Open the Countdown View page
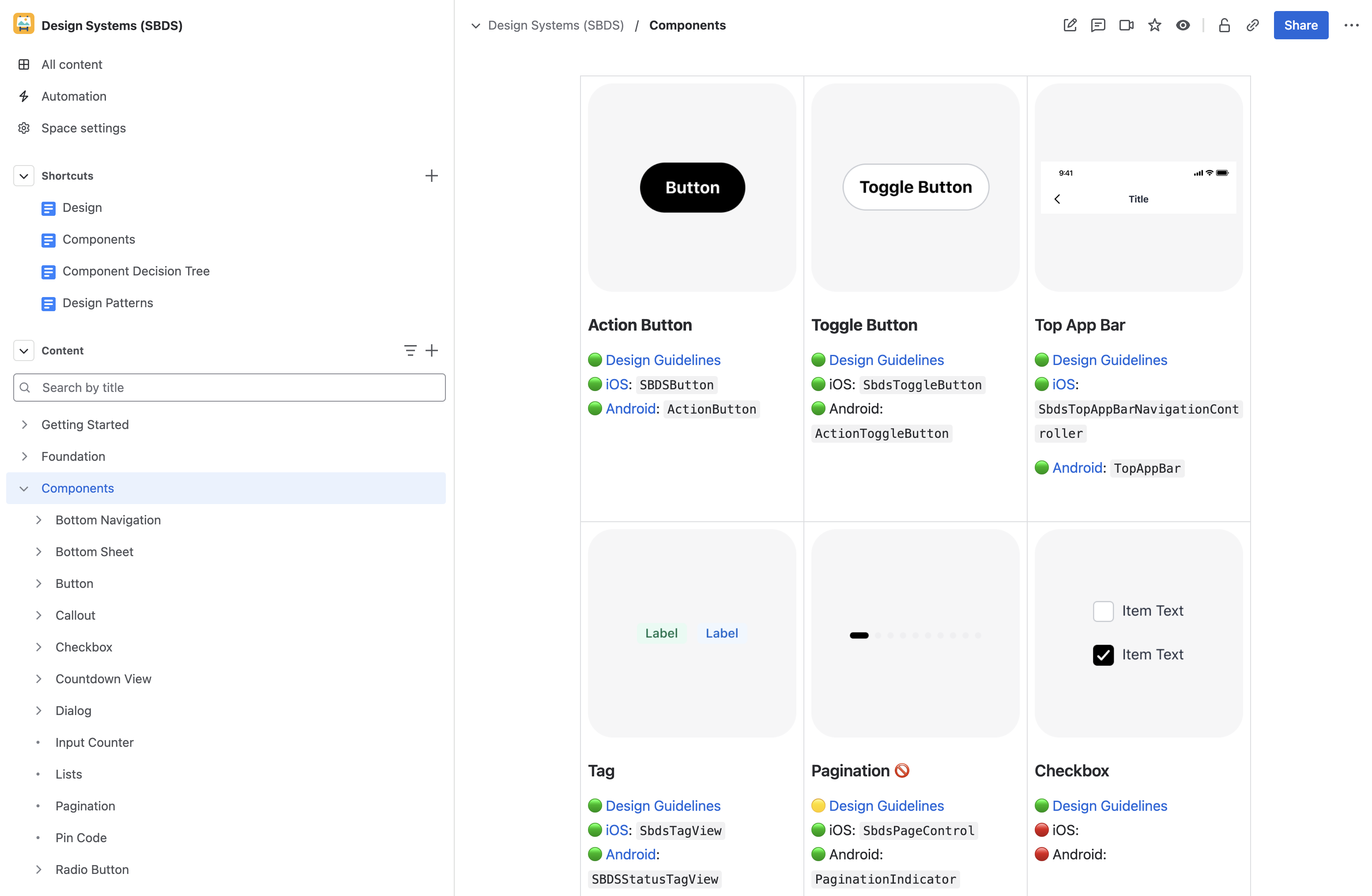The width and height of the screenshot is (1372, 896). 103,679
